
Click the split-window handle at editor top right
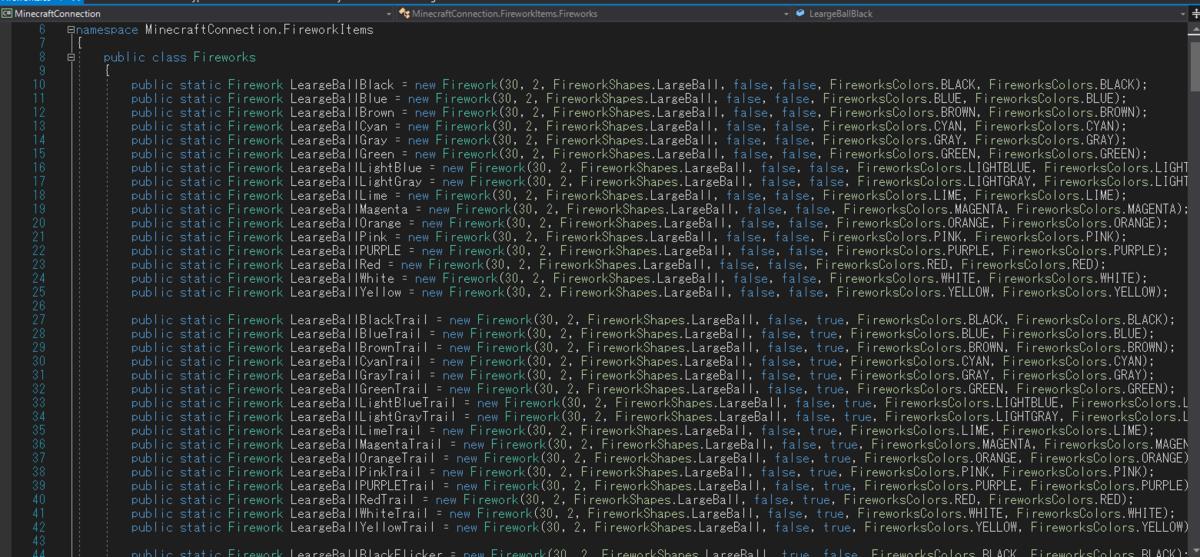coord(1195,14)
